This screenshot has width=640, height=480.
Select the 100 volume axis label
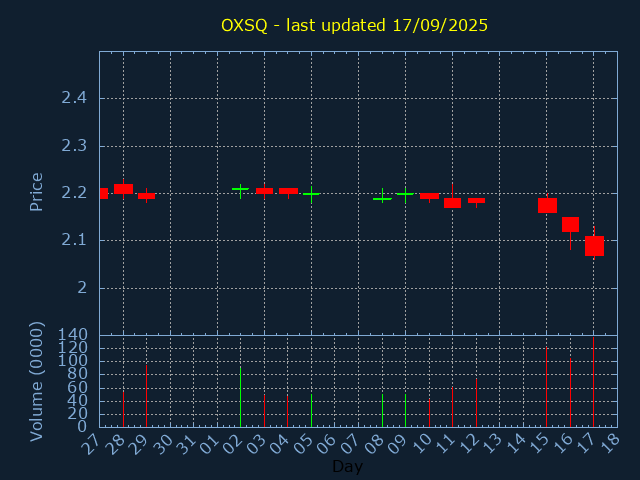click(73, 361)
